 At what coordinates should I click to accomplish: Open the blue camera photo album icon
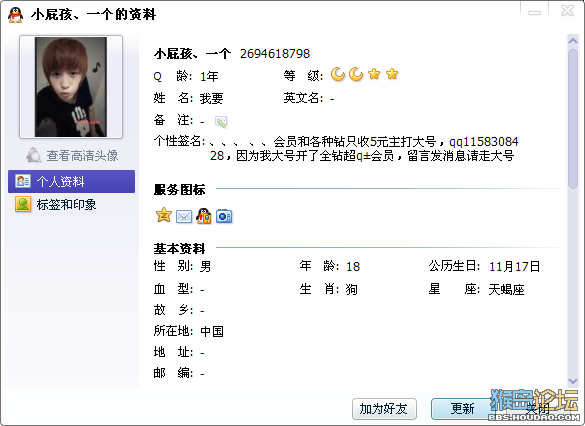tap(224, 216)
